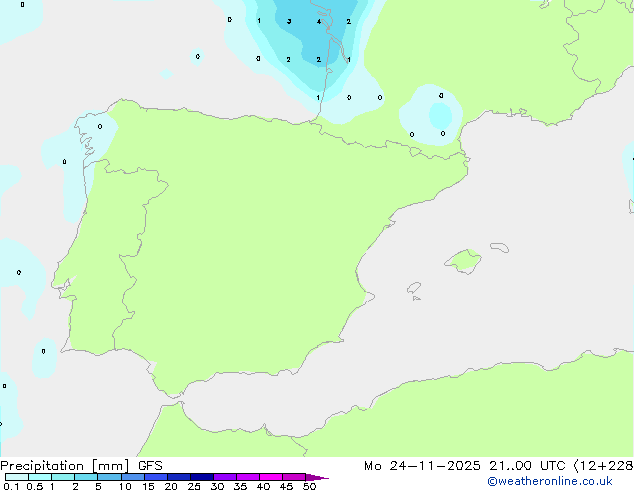Click the 1–2 mm legend color swatch
This screenshot has width=634, height=490.
[63, 477]
